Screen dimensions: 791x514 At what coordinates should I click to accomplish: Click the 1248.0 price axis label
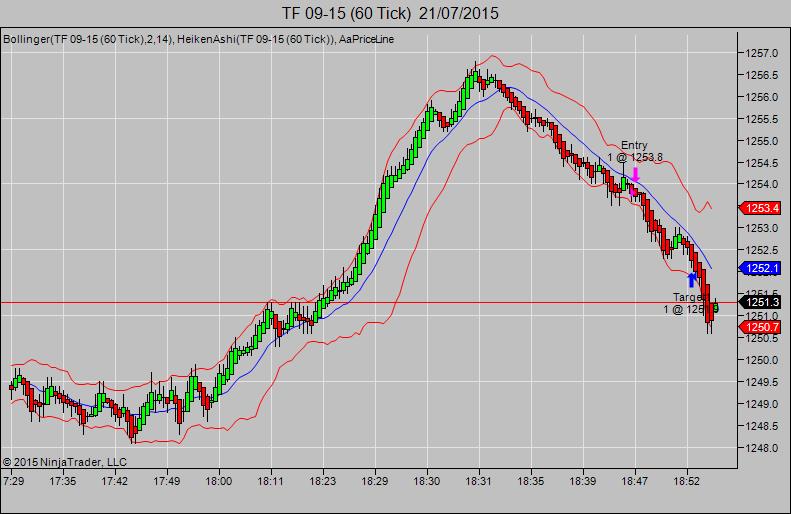coord(762,448)
